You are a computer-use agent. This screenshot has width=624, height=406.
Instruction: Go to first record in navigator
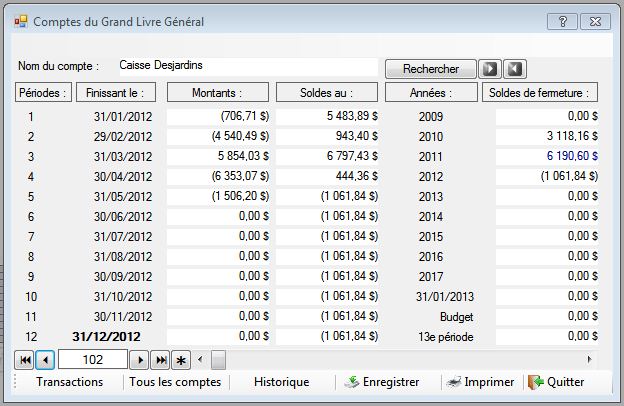24,360
